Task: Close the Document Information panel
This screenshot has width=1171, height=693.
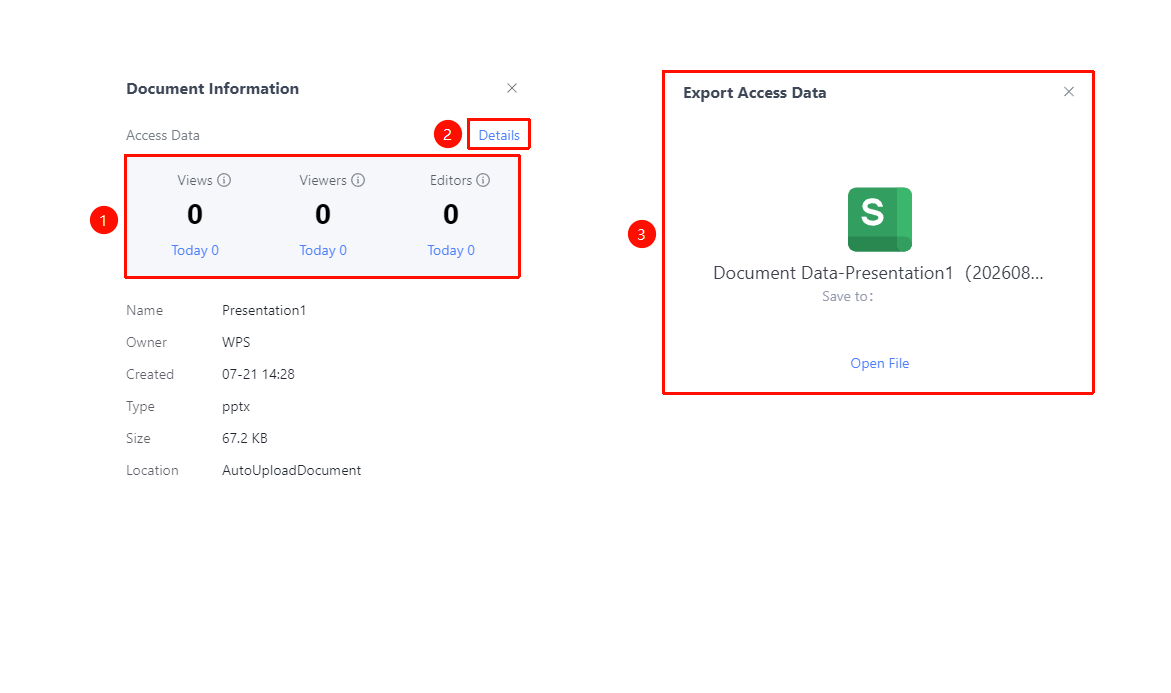Action: tap(512, 88)
